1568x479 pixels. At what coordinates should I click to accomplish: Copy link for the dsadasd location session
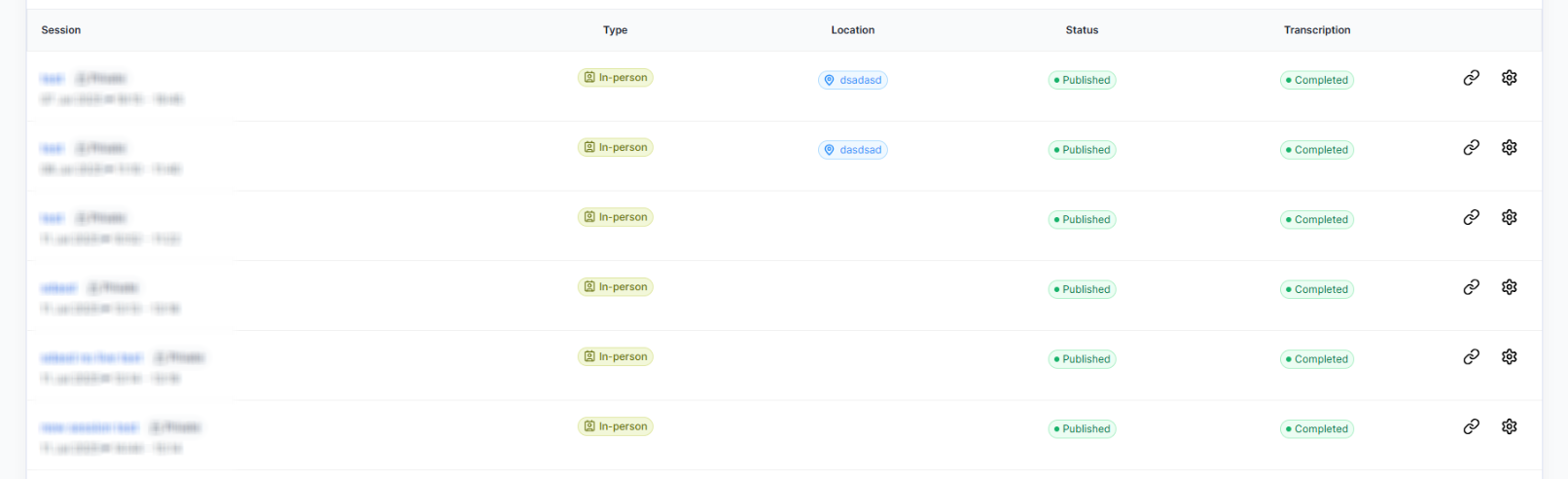coord(1471,78)
